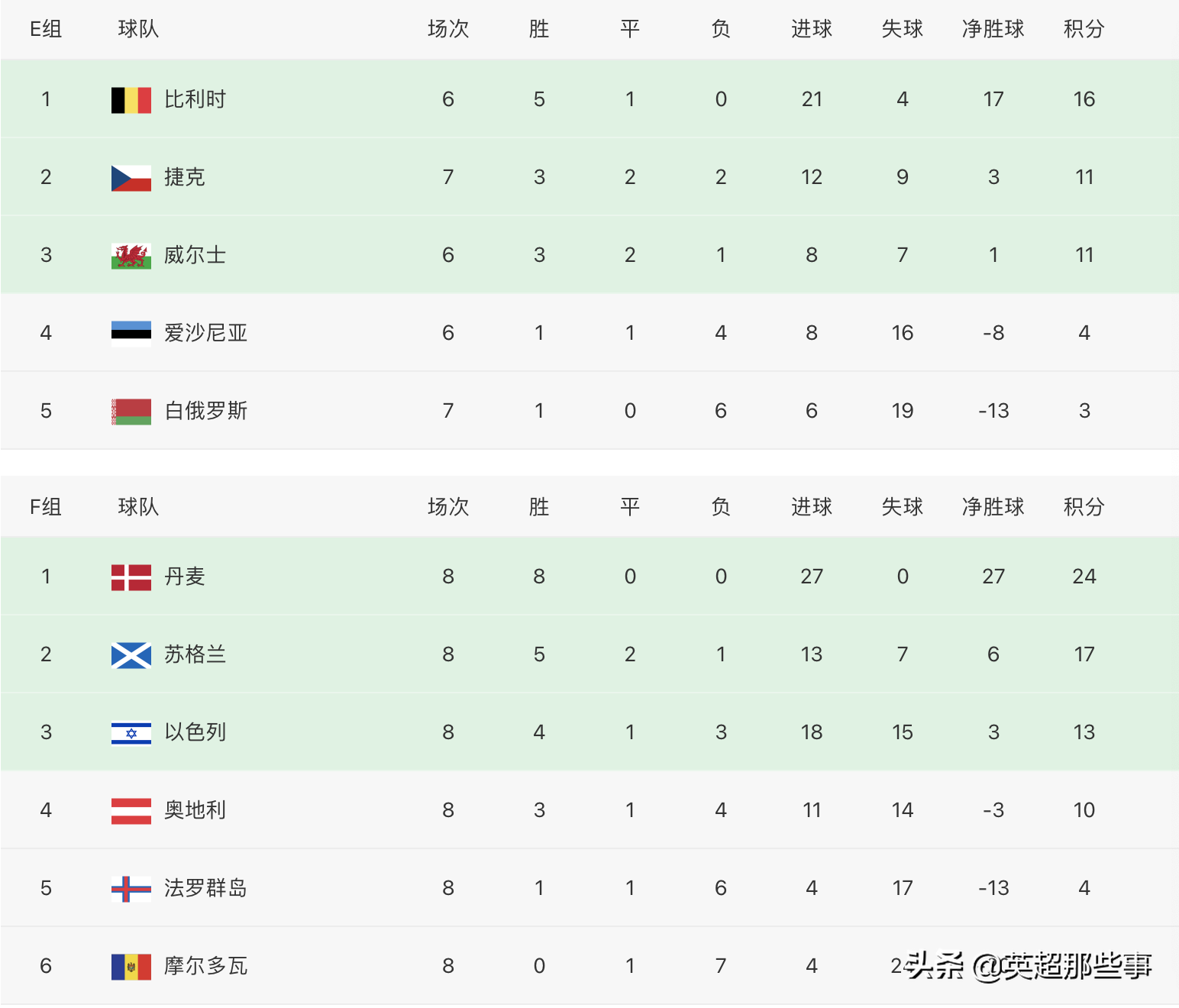Viewport: 1179px width, 1008px height.
Task: Click the Israel flag icon
Action: click(x=131, y=733)
